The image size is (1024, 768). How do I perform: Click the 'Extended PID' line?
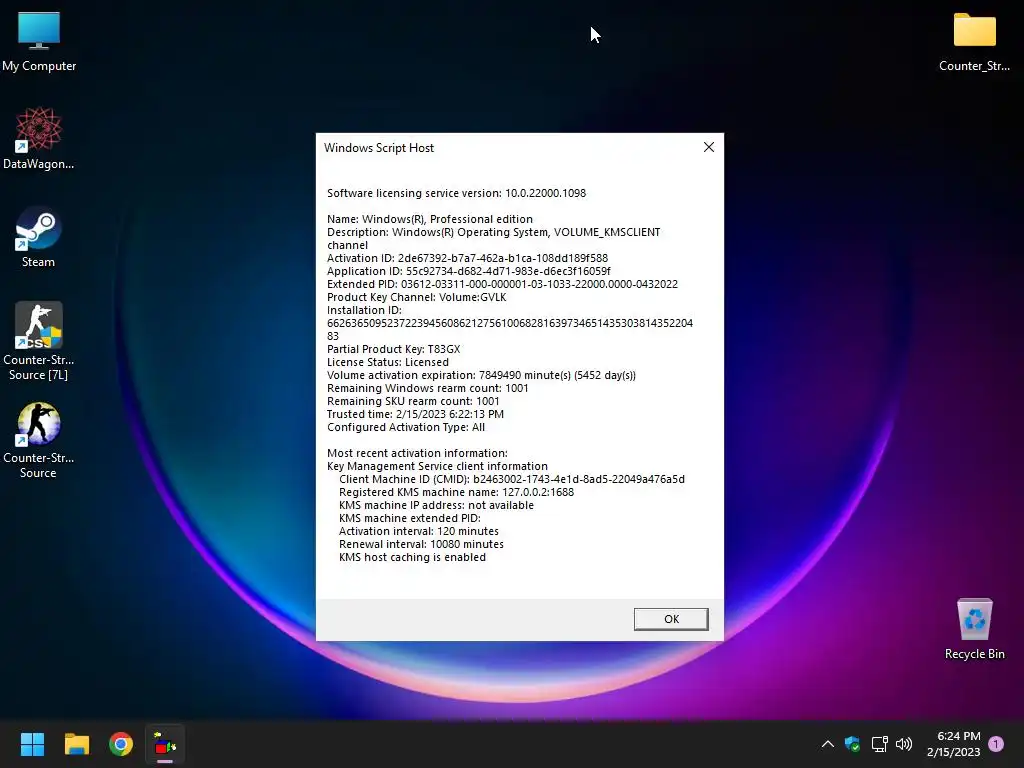[x=502, y=284]
